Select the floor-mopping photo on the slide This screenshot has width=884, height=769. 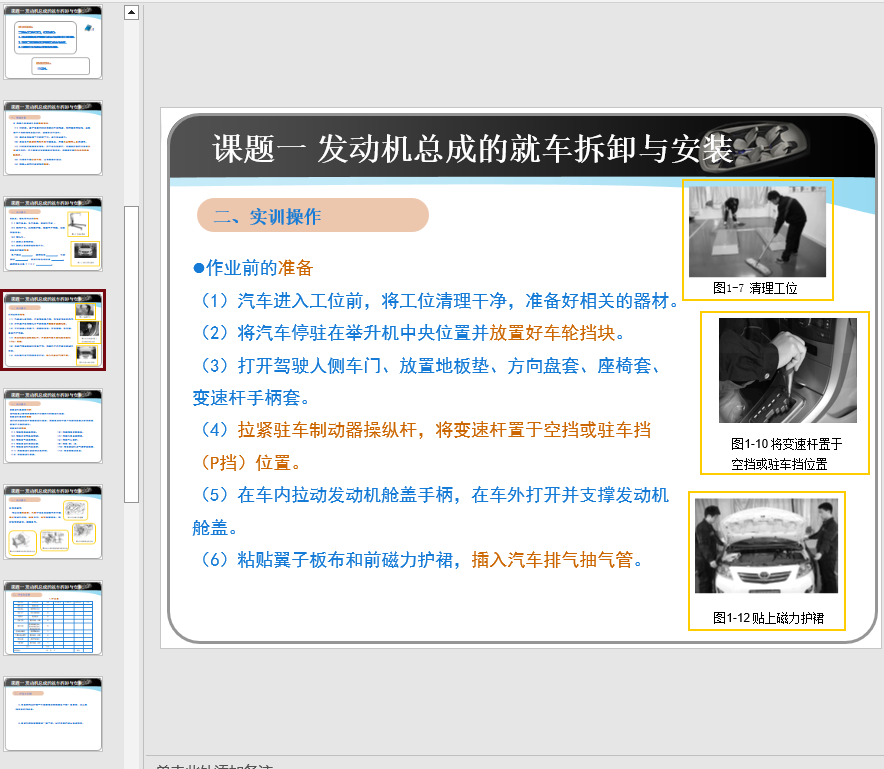pyautogui.click(x=757, y=231)
